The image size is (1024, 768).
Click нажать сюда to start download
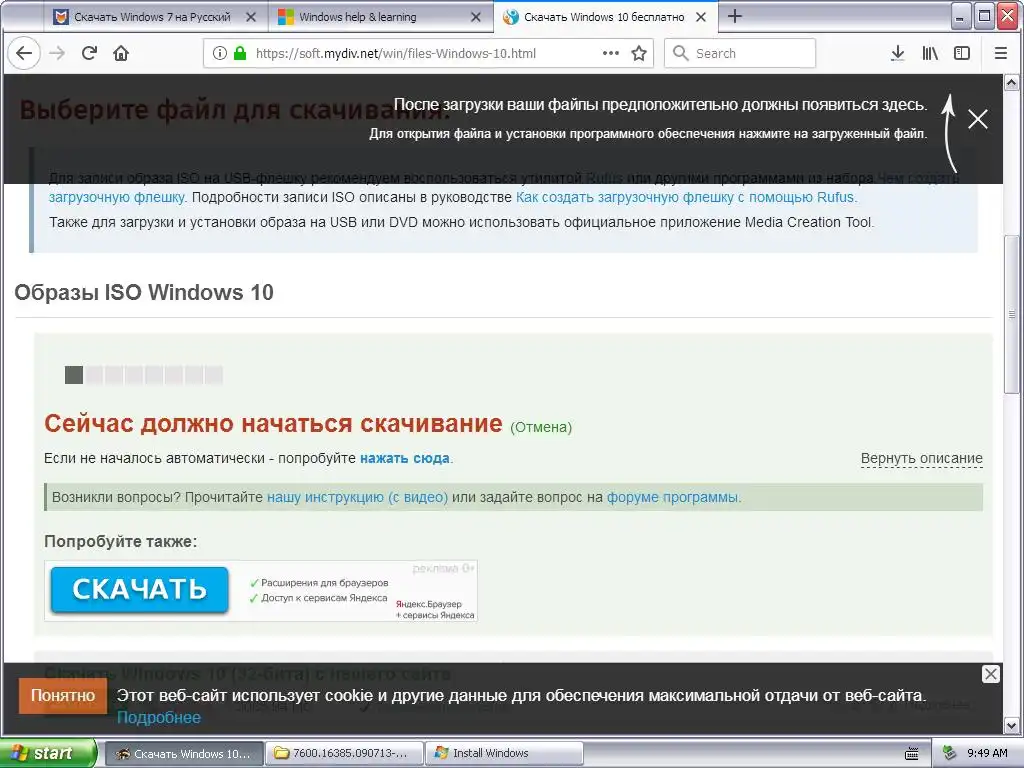[405, 458]
